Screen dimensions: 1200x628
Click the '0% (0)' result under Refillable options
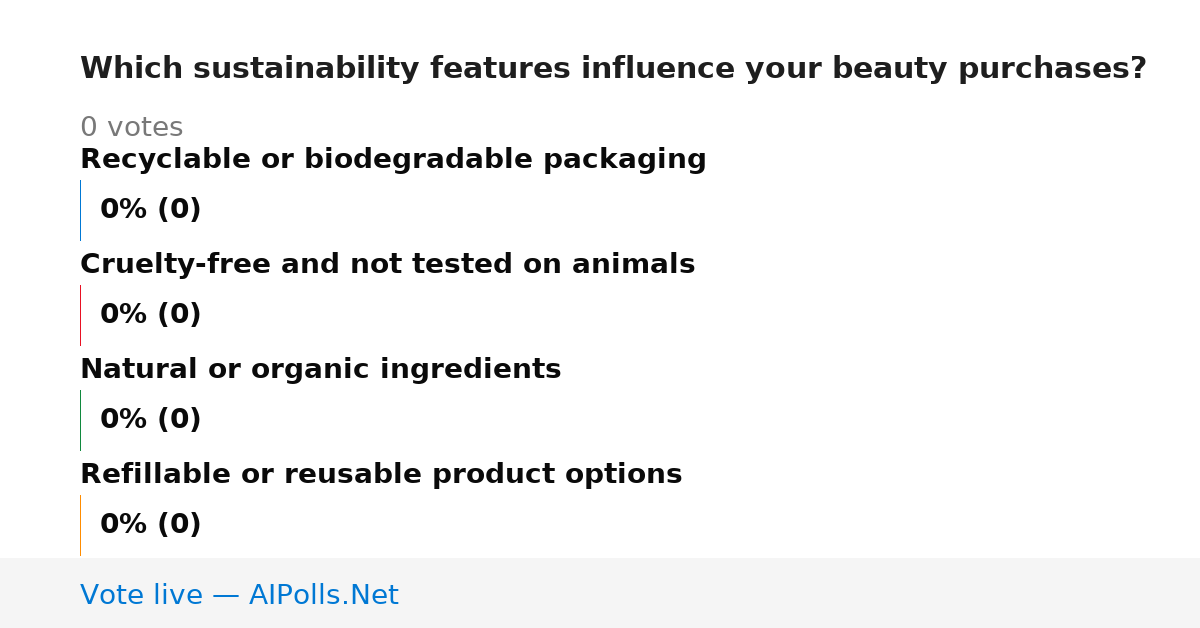coord(150,525)
